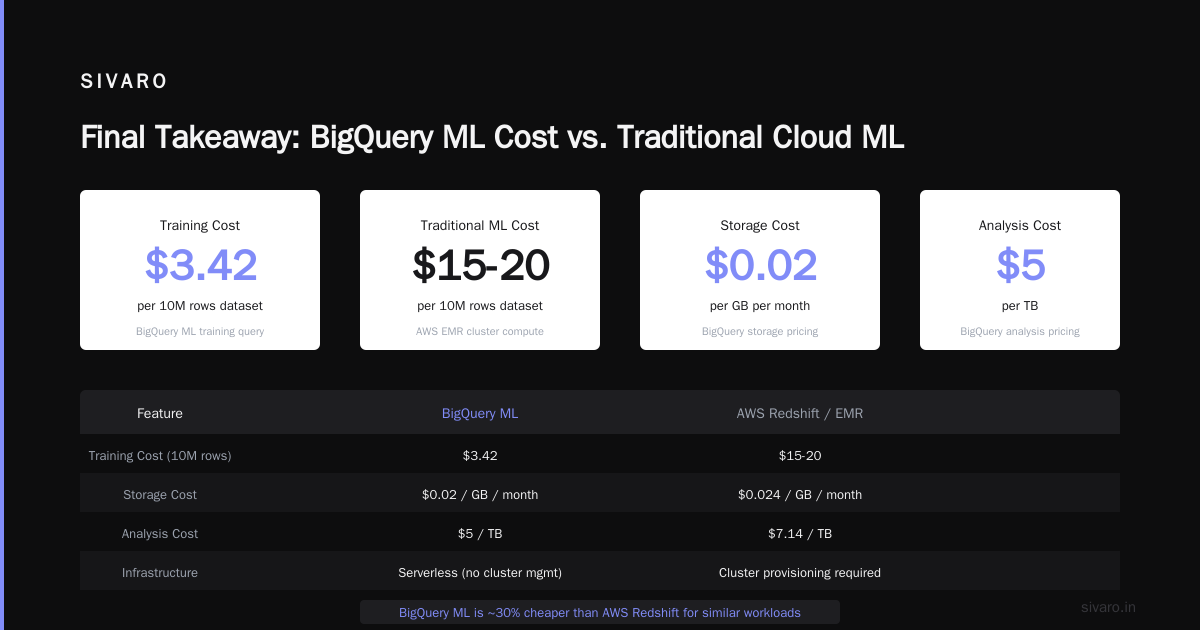The width and height of the screenshot is (1200, 630).
Task: Select the Analysis Cost row label
Action: (x=160, y=534)
